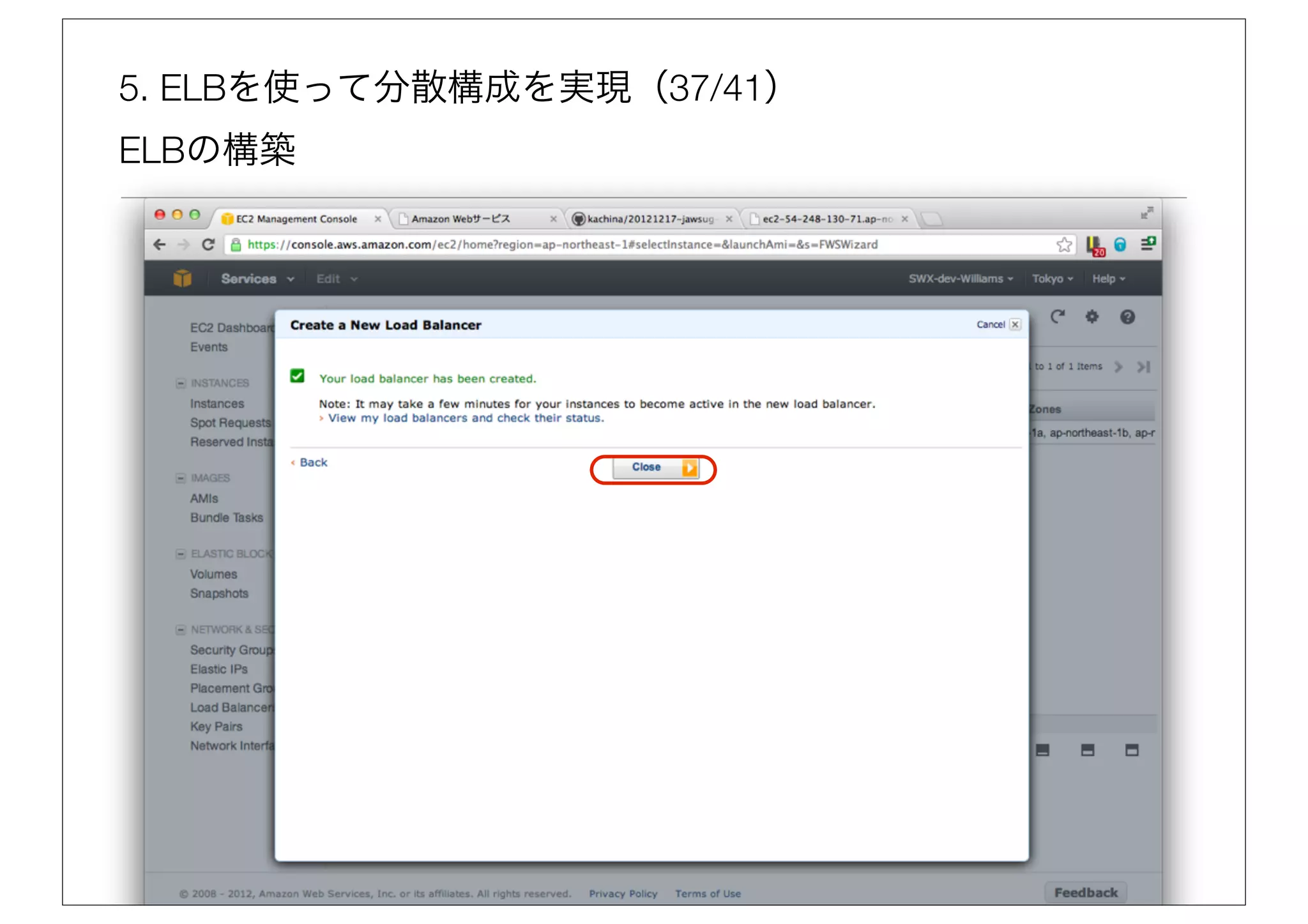Click the fullscreen arrows icon in browser
The width and height of the screenshot is (1308, 924).
tap(1147, 213)
